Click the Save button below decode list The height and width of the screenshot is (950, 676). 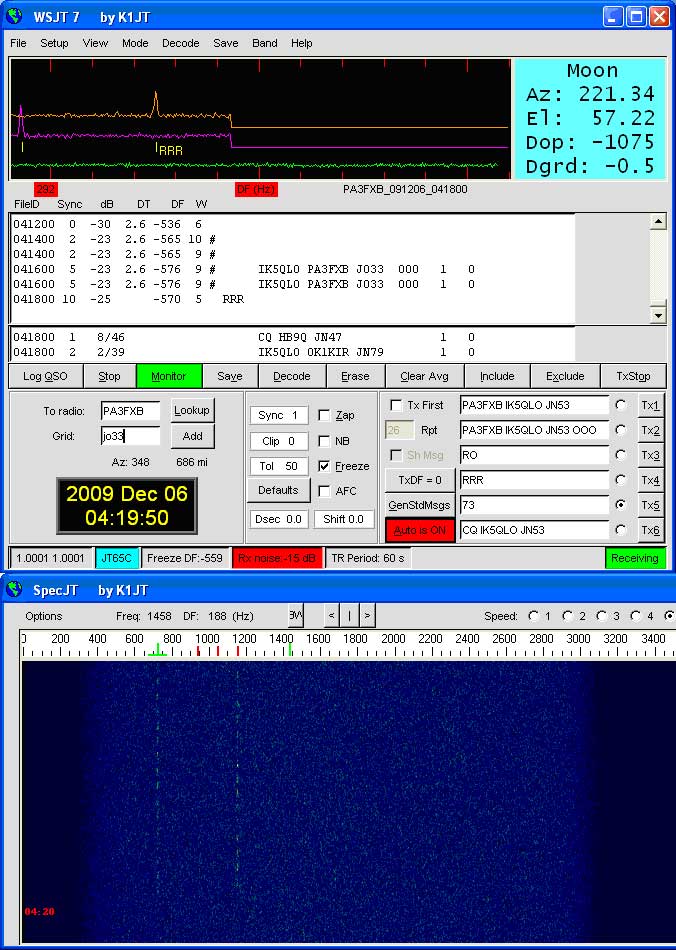pyautogui.click(x=230, y=376)
